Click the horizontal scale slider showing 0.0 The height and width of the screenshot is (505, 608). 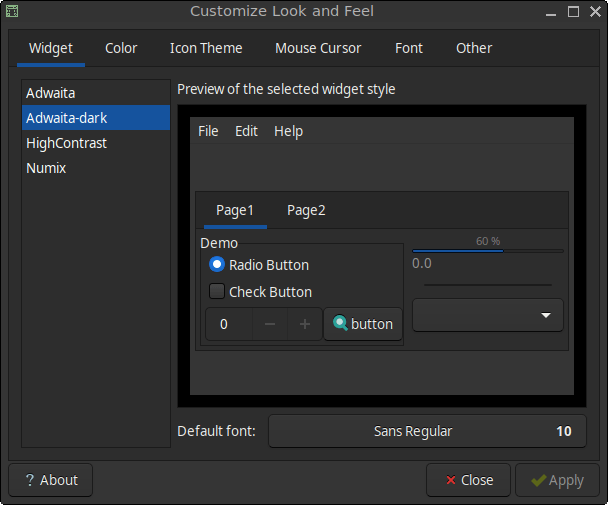point(487,285)
